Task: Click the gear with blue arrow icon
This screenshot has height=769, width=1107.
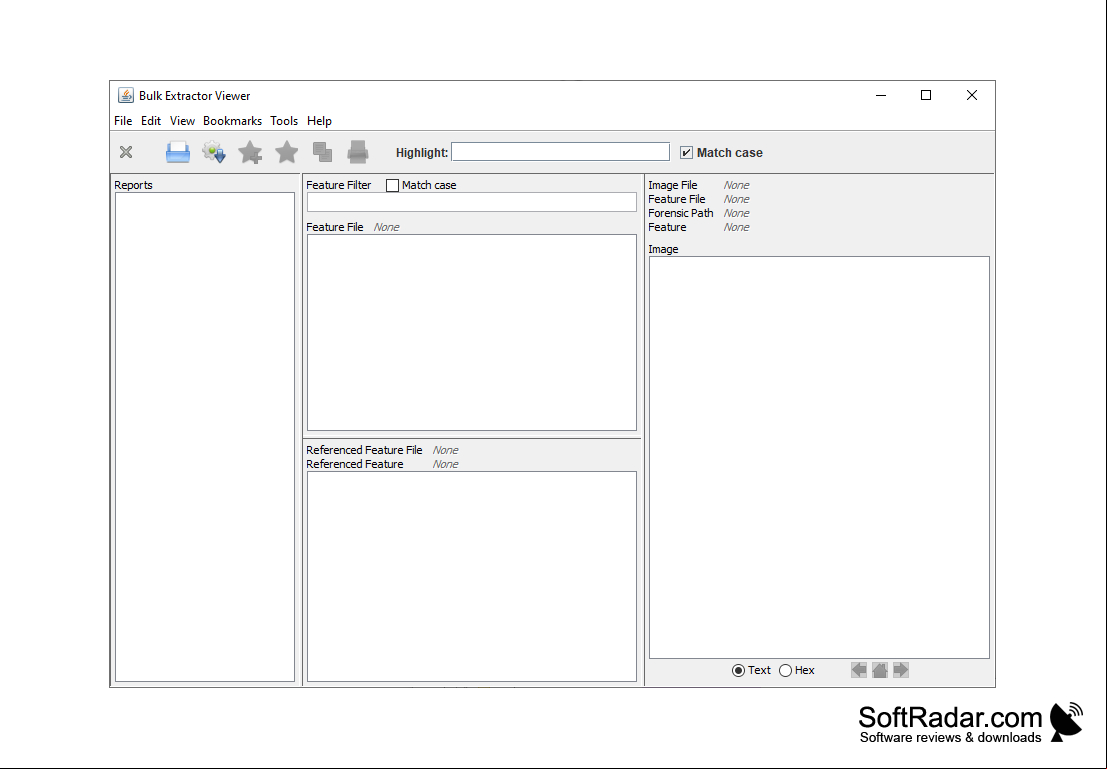Action: (x=214, y=152)
